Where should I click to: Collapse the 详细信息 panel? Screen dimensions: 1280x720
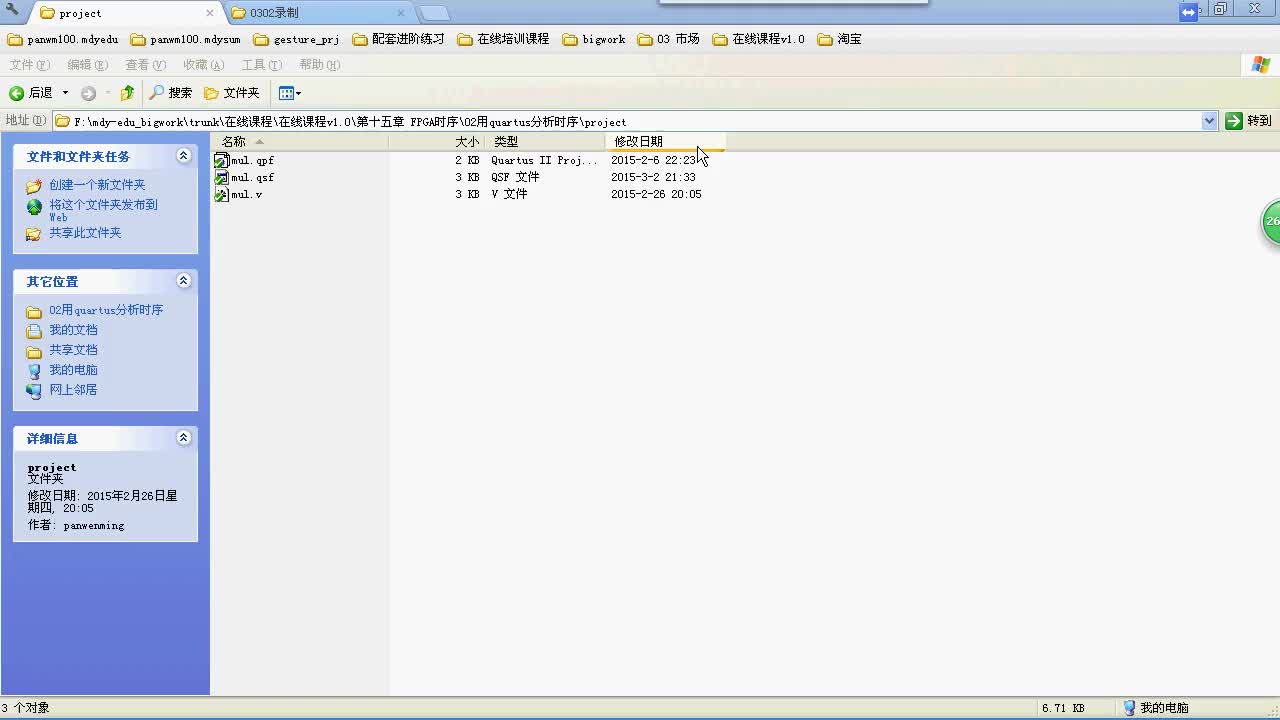pyautogui.click(x=183, y=438)
